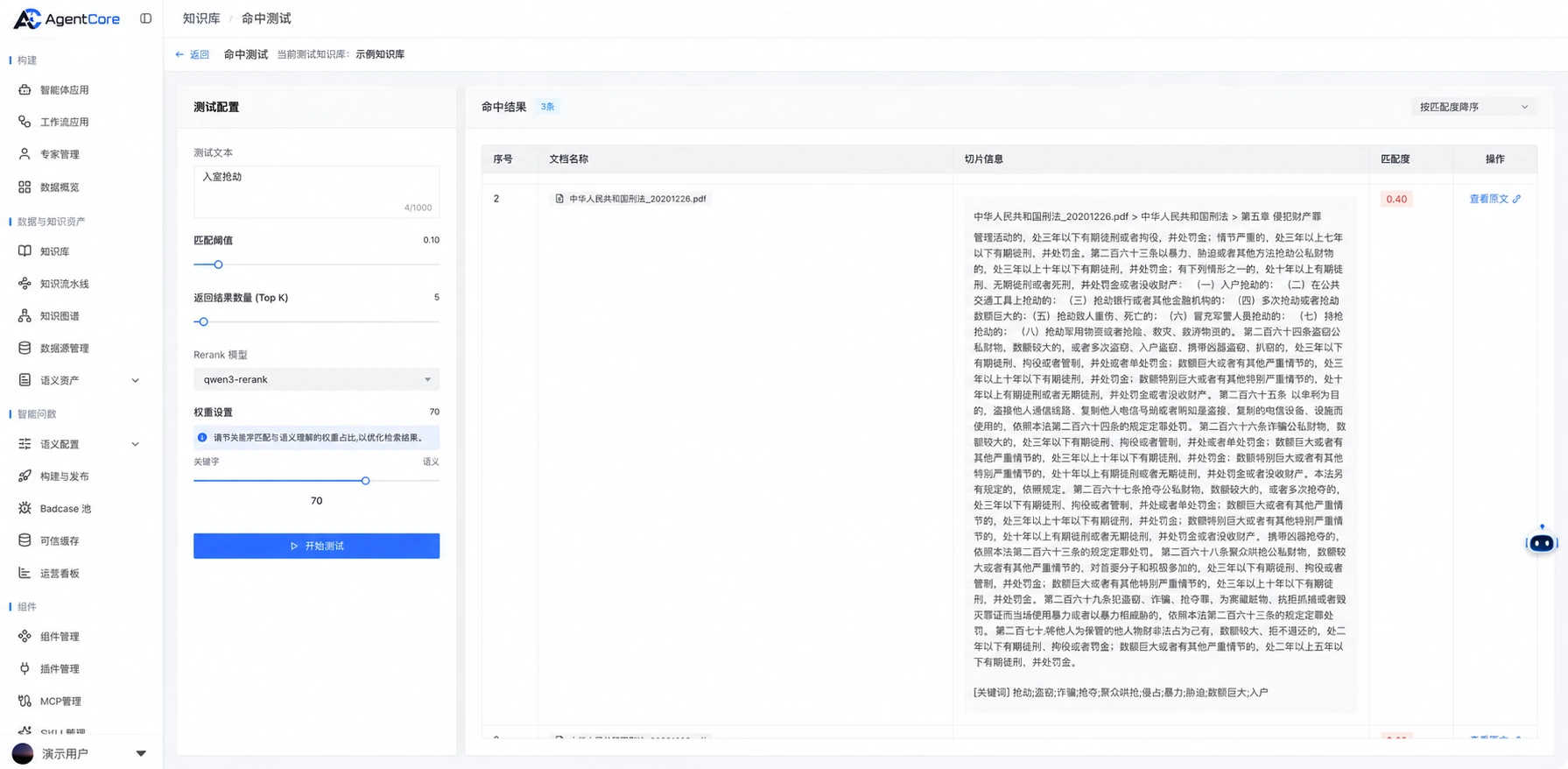The width and height of the screenshot is (1568, 769).
Task: Click 切片信息 column header
Action: [x=983, y=159]
